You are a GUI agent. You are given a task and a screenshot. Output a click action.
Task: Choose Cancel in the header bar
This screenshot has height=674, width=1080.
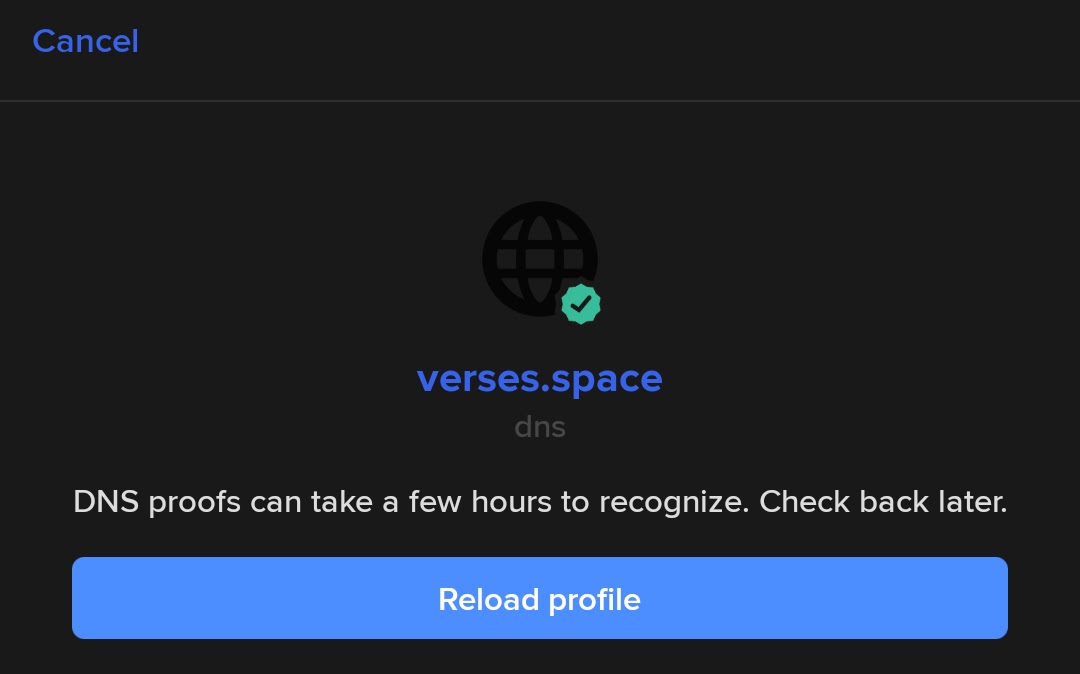pos(85,41)
